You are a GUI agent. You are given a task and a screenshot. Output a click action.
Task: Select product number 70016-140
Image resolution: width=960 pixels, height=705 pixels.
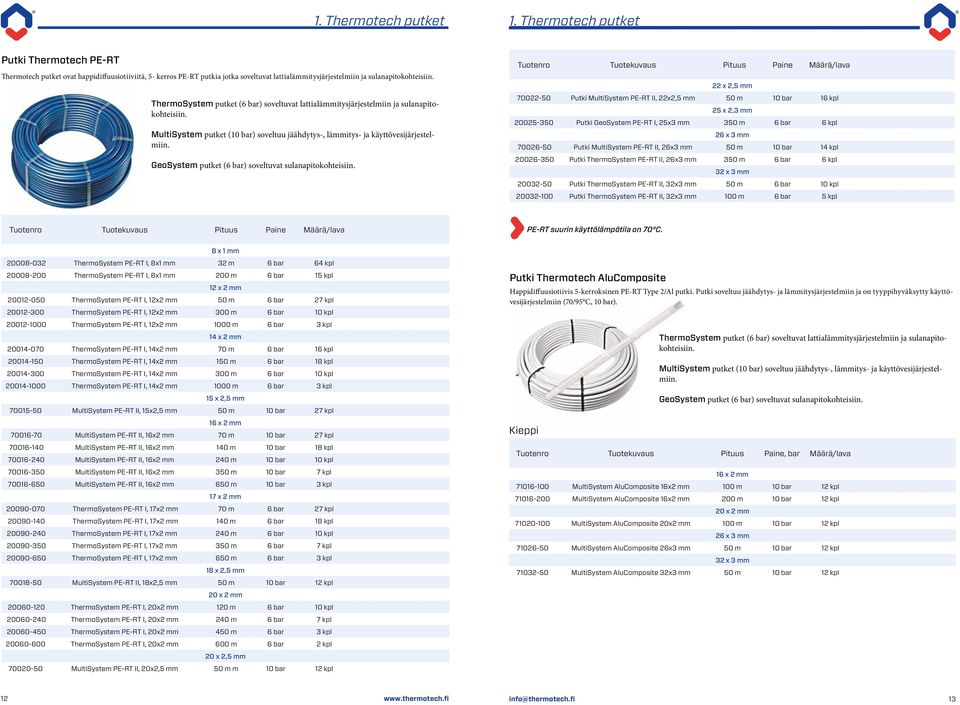click(26, 447)
